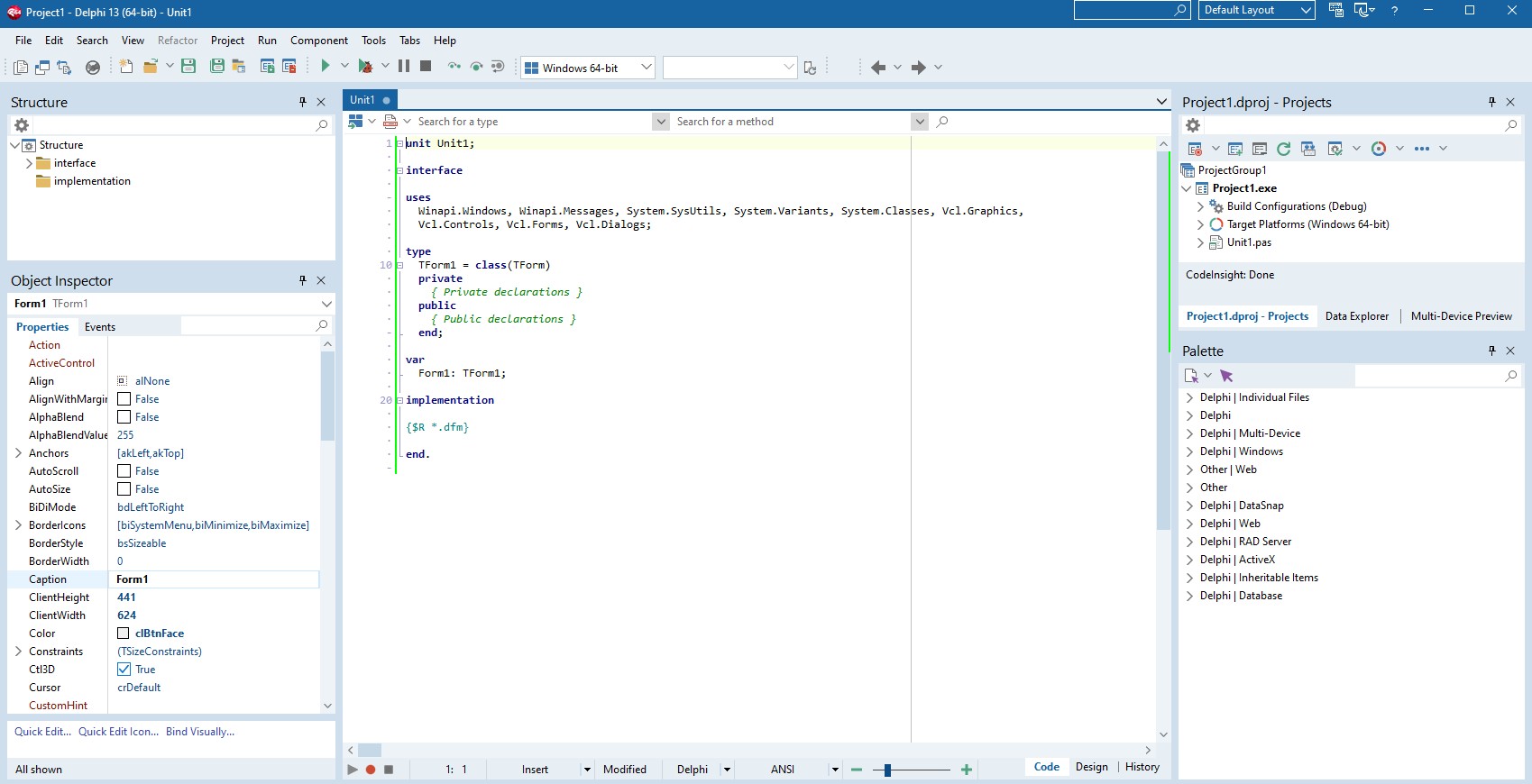Click the Run Without Debugging bug icon

365,66
